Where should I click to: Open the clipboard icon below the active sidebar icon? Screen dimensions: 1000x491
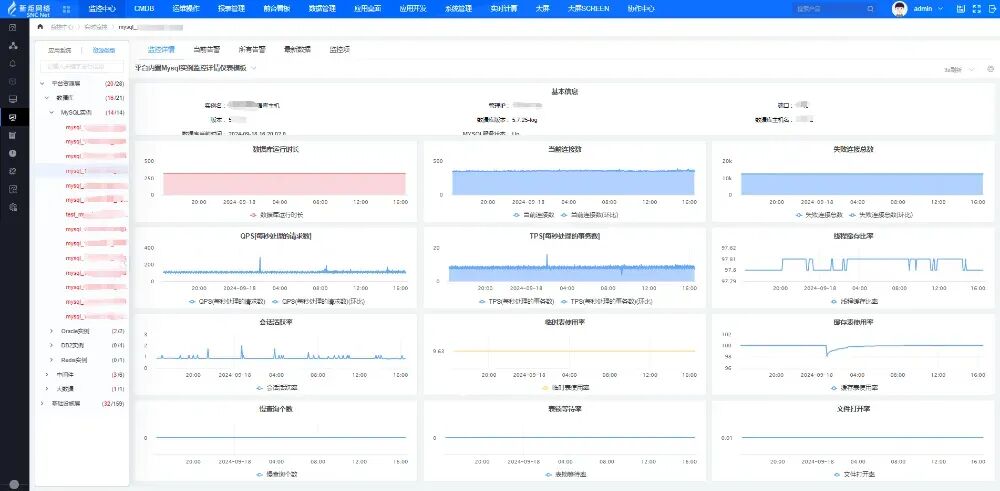(13, 135)
